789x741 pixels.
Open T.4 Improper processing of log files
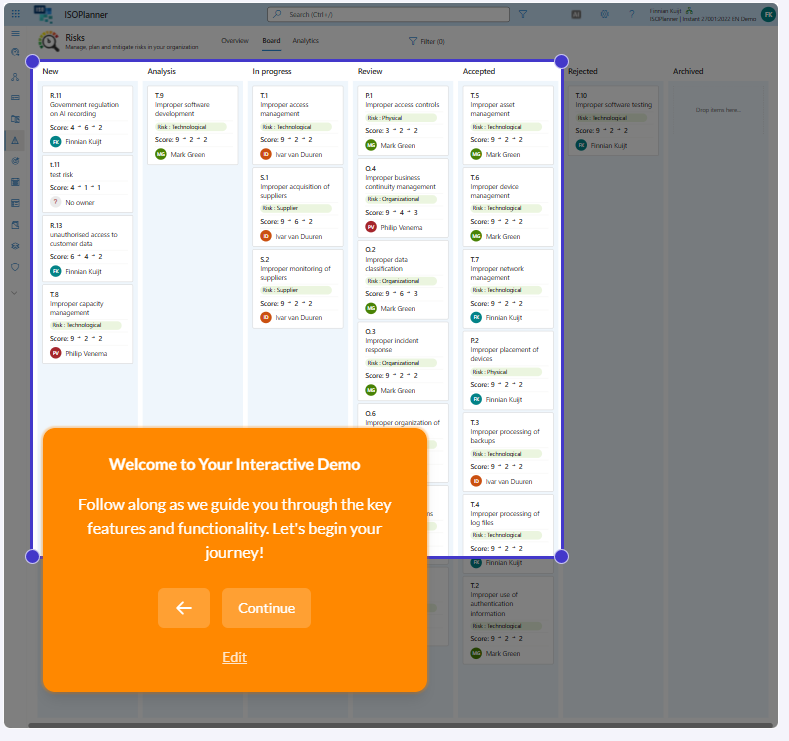508,534
